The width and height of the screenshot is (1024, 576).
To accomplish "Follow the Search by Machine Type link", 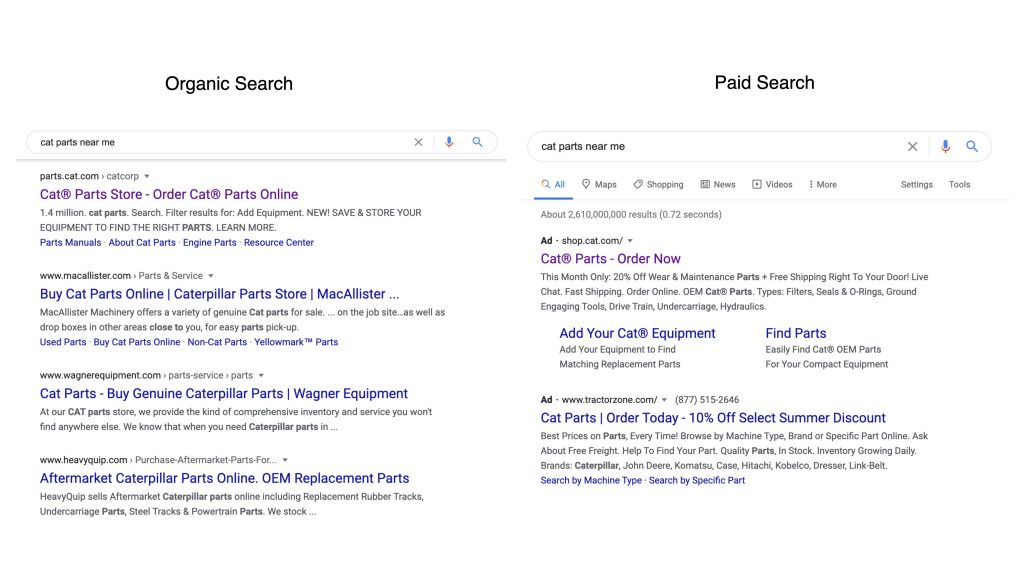I will tap(591, 481).
